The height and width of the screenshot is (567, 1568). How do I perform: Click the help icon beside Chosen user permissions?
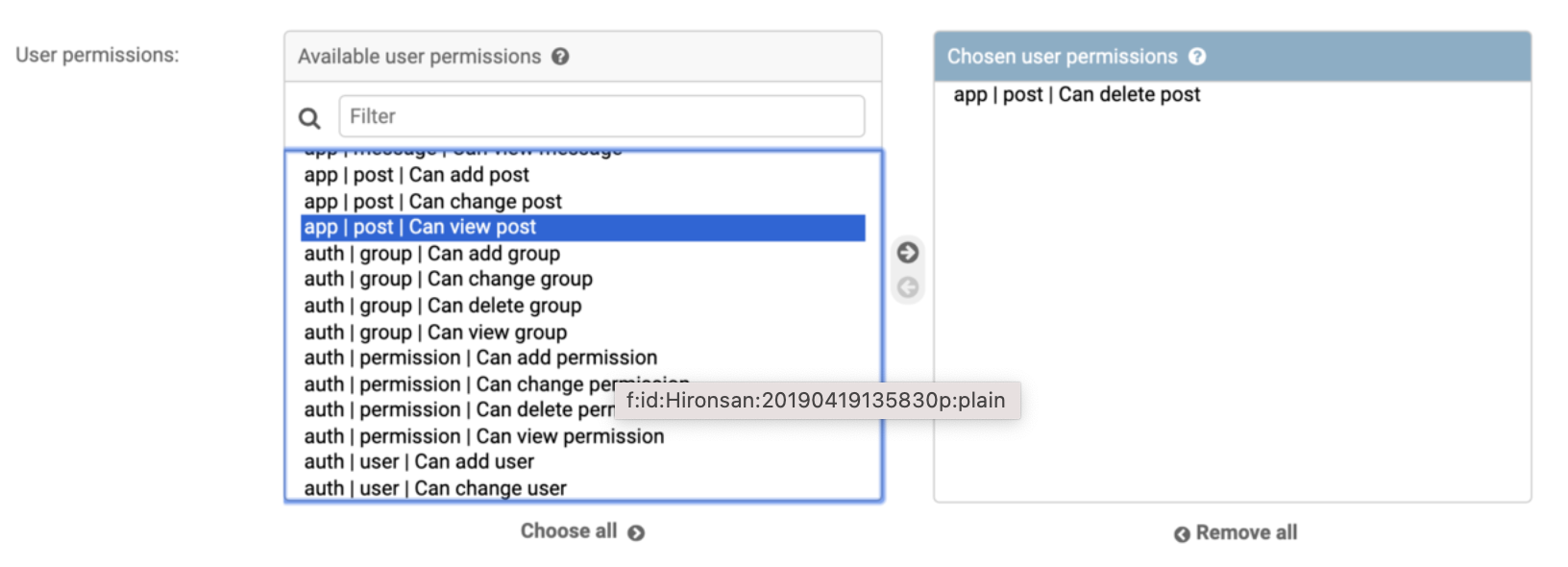1197,57
